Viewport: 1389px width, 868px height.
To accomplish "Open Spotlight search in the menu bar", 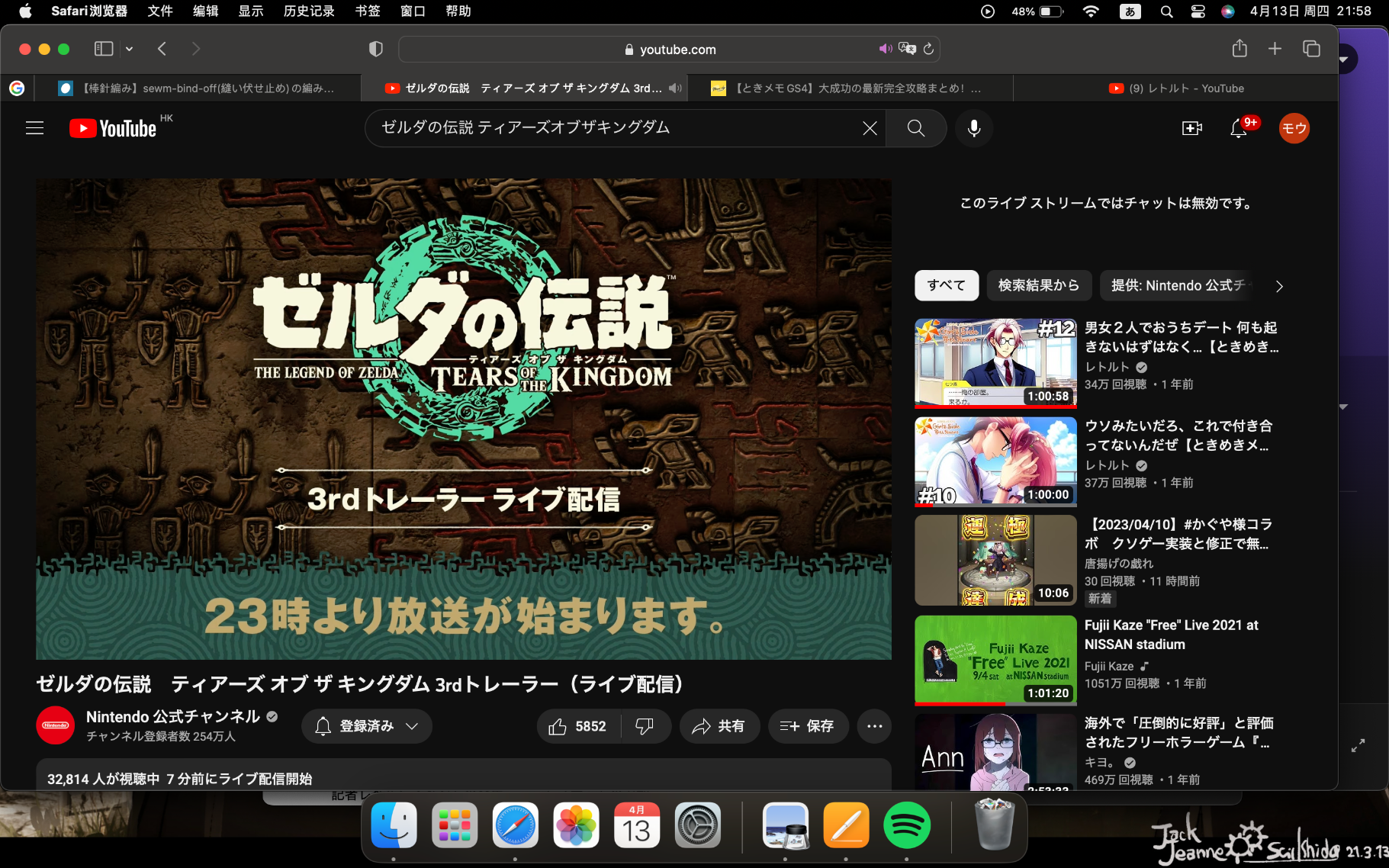I will pos(1166,11).
